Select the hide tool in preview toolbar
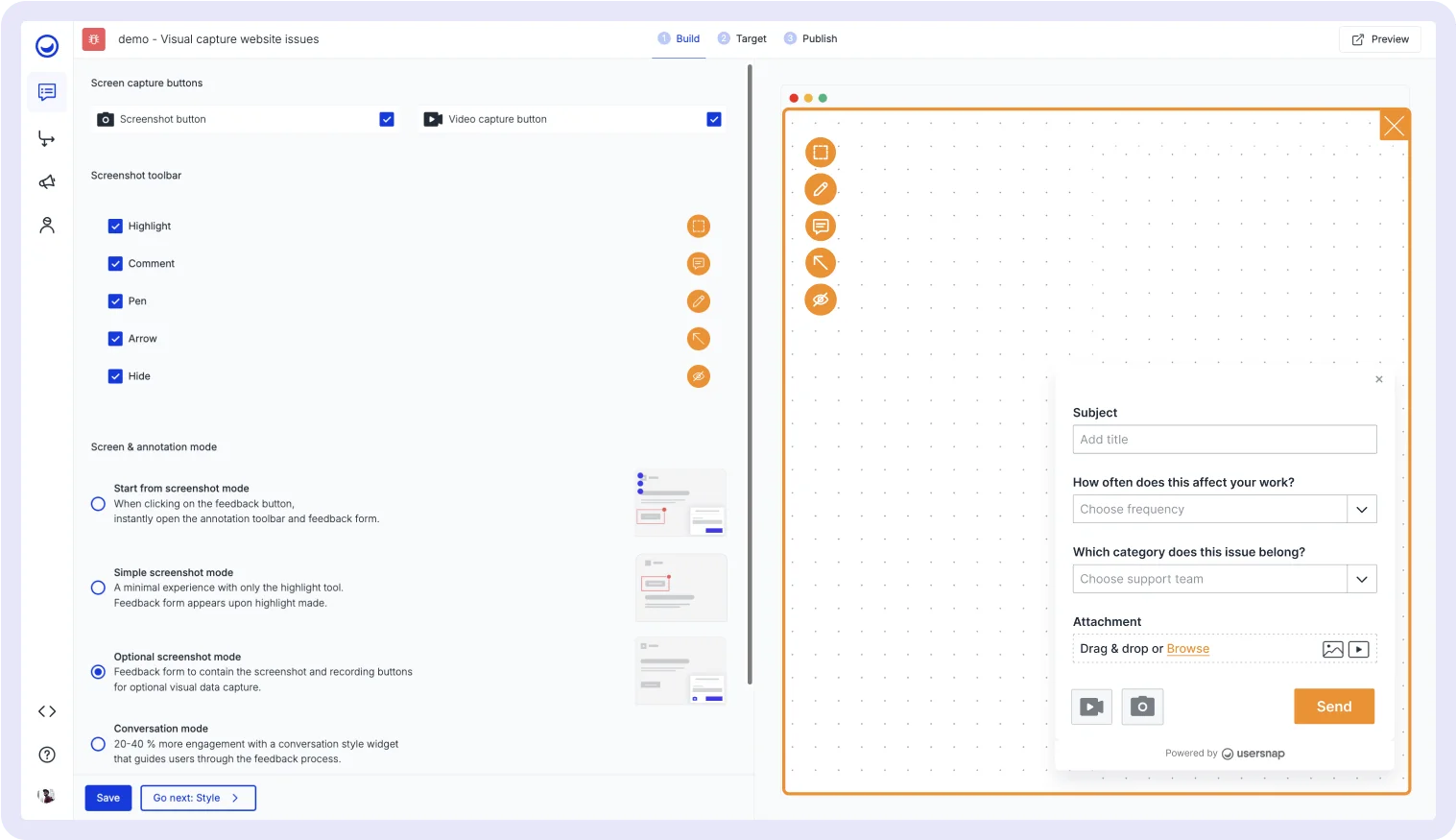1456x840 pixels. 821,300
